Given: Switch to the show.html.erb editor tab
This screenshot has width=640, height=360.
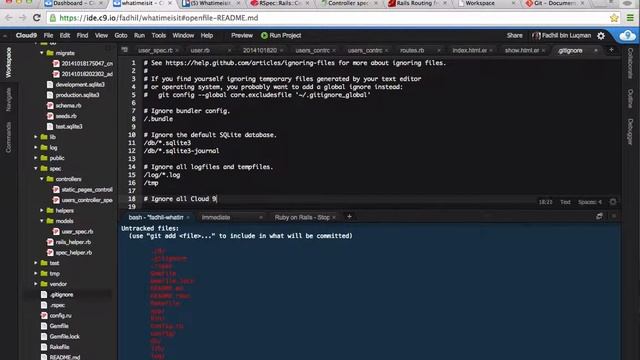Looking at the screenshot, I should point(522,50).
